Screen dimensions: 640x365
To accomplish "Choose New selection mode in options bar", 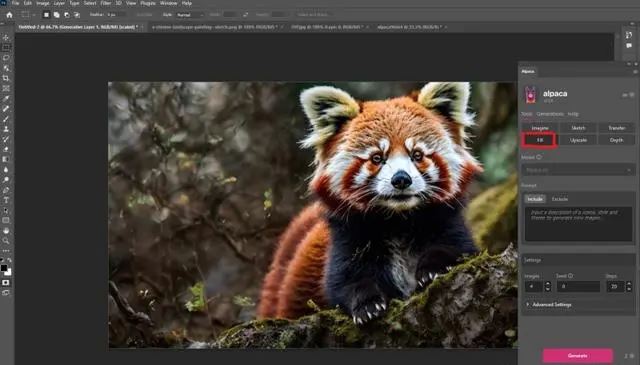I will [x=46, y=15].
